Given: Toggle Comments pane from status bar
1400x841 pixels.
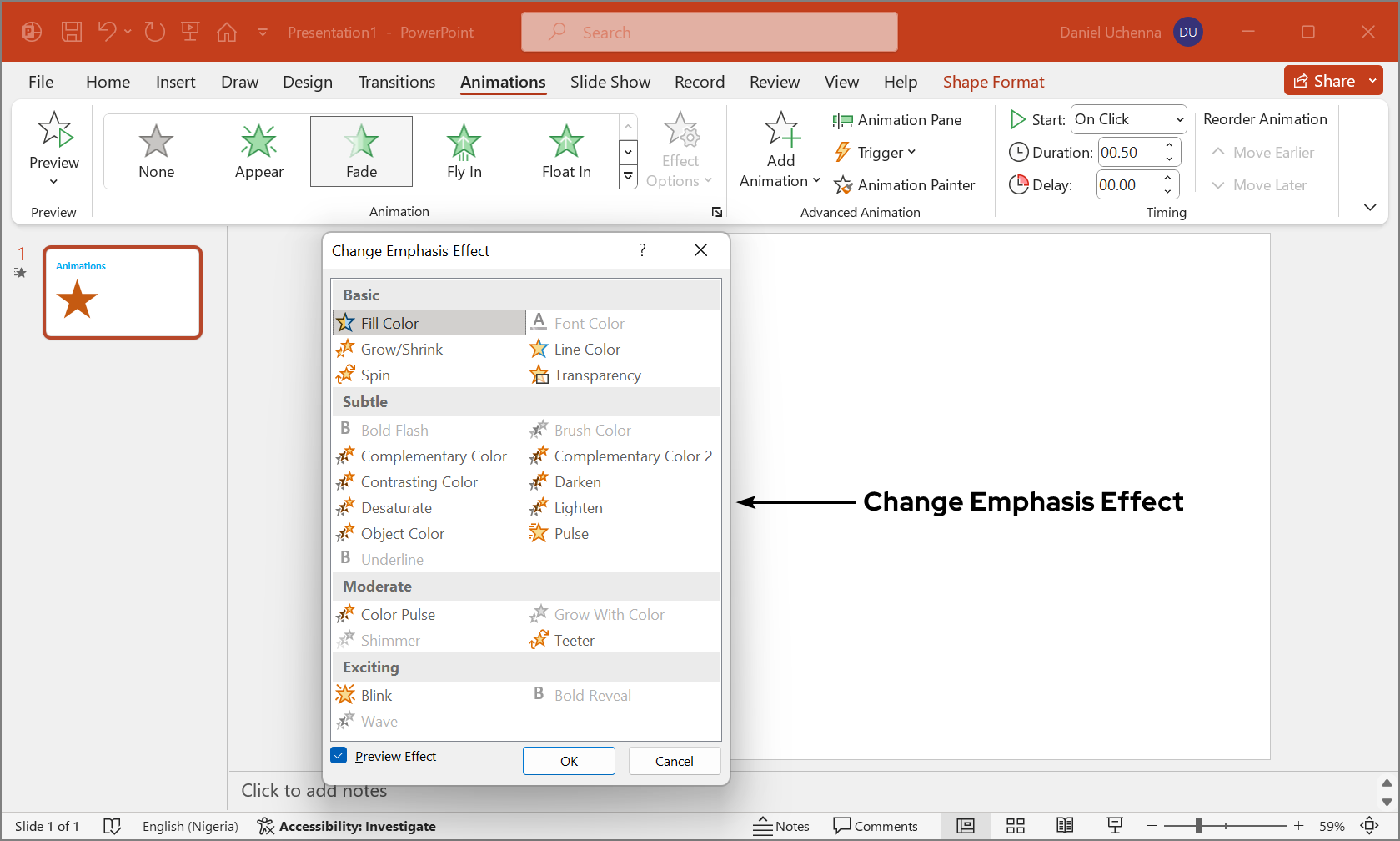Looking at the screenshot, I should [876, 826].
